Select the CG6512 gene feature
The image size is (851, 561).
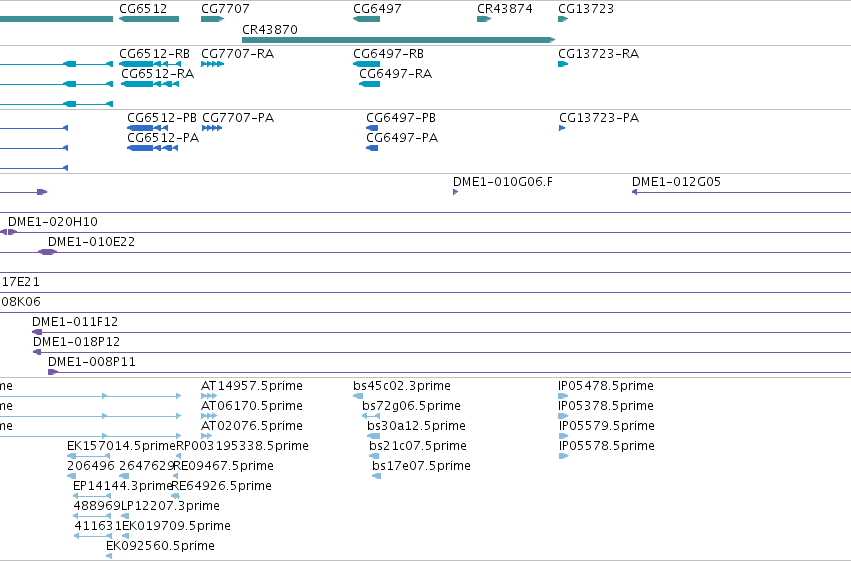click(149, 19)
